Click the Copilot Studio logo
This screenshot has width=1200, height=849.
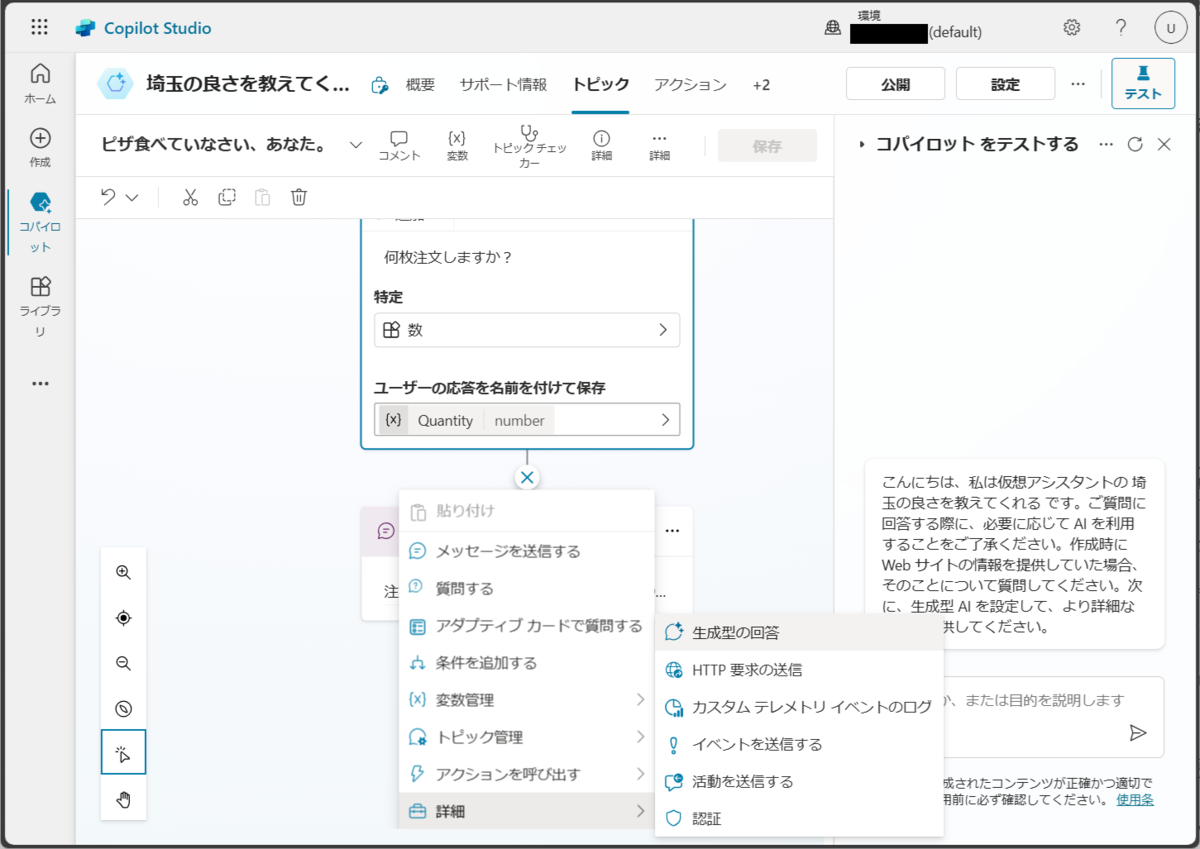(85, 28)
